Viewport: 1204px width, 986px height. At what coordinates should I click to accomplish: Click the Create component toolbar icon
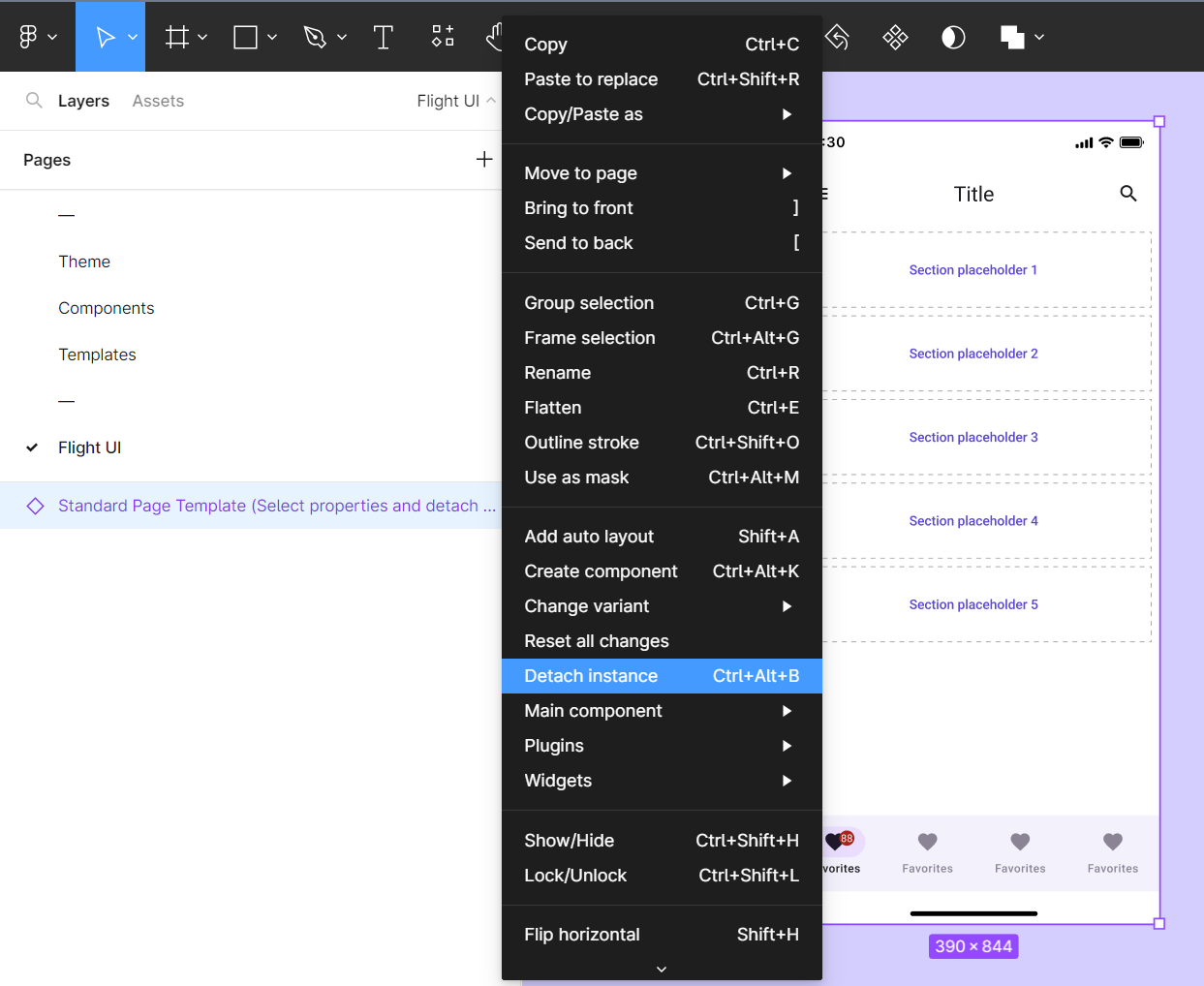[894, 37]
